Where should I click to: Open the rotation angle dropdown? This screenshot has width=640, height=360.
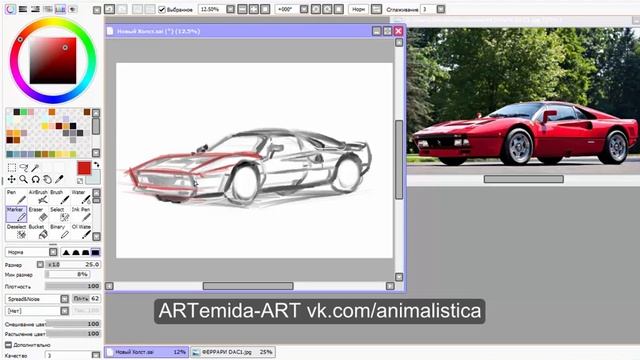click(304, 9)
